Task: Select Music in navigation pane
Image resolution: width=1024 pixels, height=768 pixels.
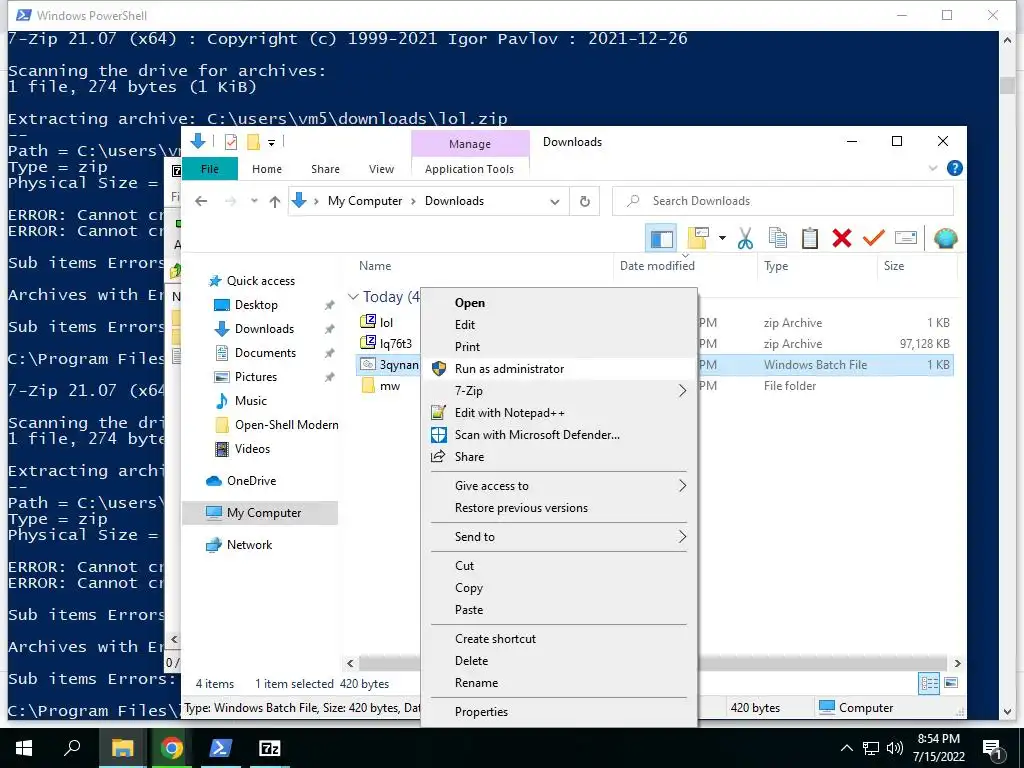Action: pos(251,401)
